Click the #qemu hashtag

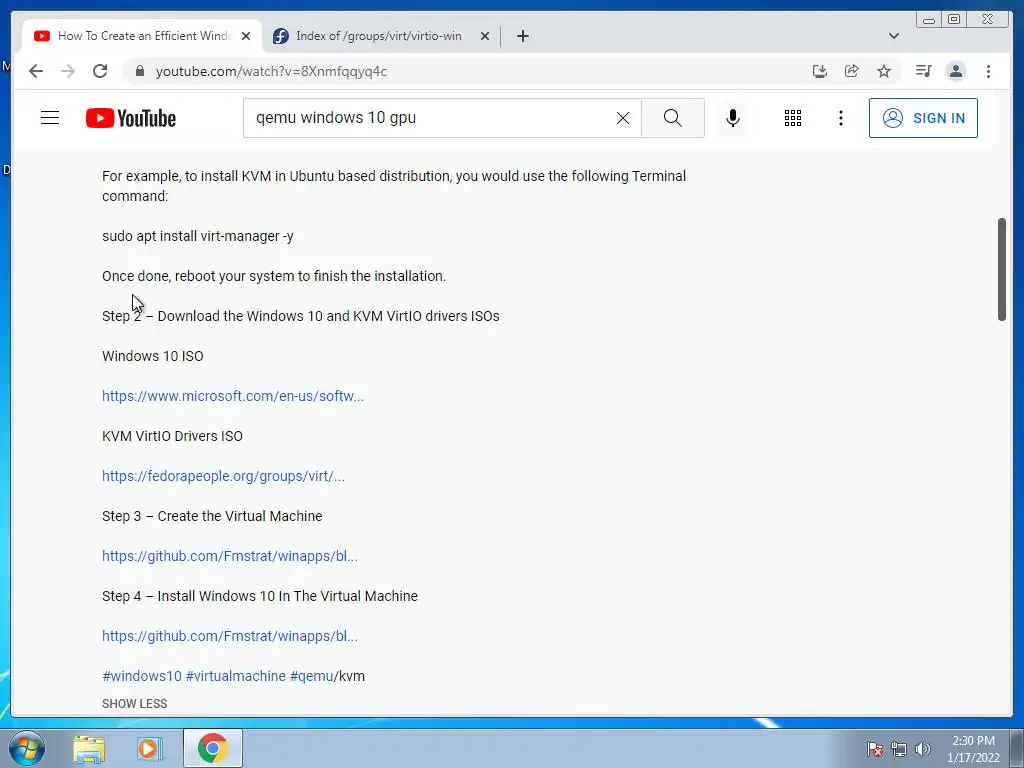pos(312,676)
